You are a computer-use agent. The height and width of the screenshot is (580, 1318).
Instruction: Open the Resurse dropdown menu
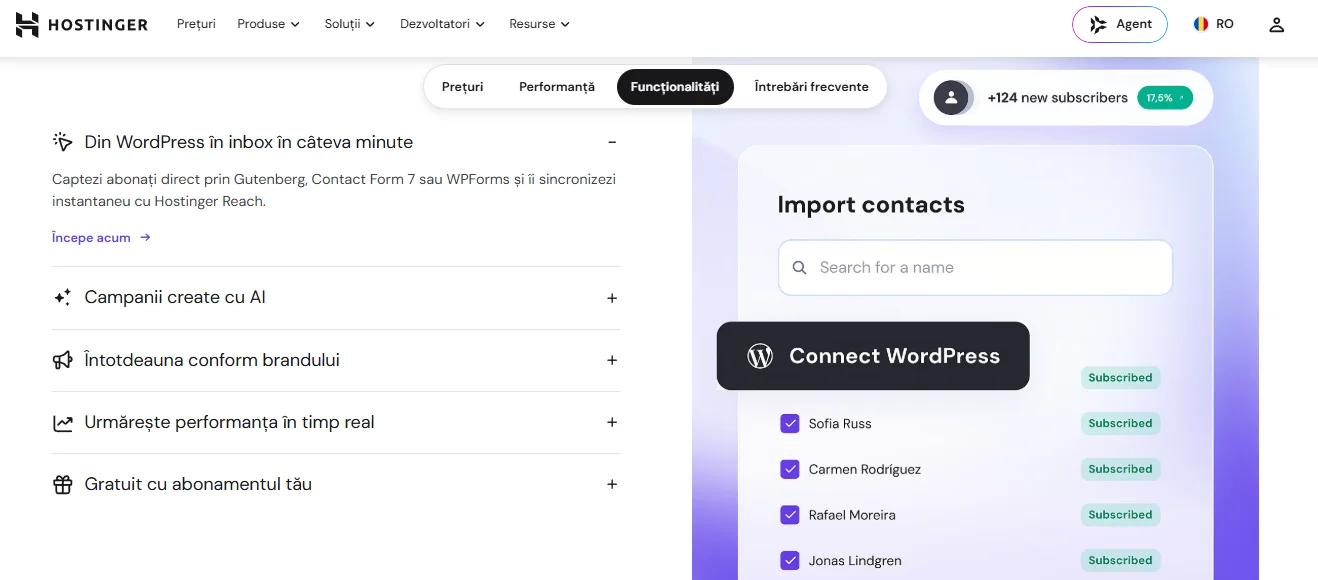[x=540, y=24]
